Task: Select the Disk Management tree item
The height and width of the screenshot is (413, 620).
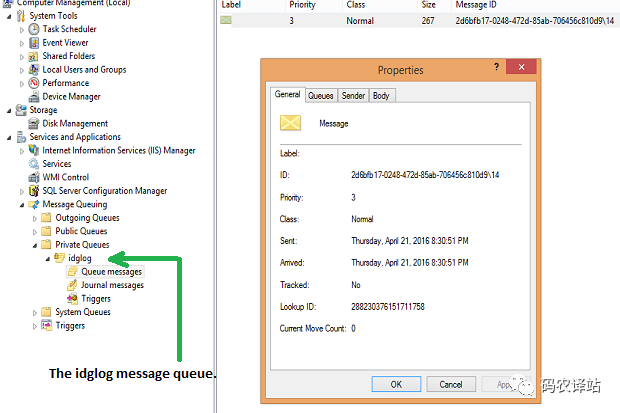Action: 75,123
